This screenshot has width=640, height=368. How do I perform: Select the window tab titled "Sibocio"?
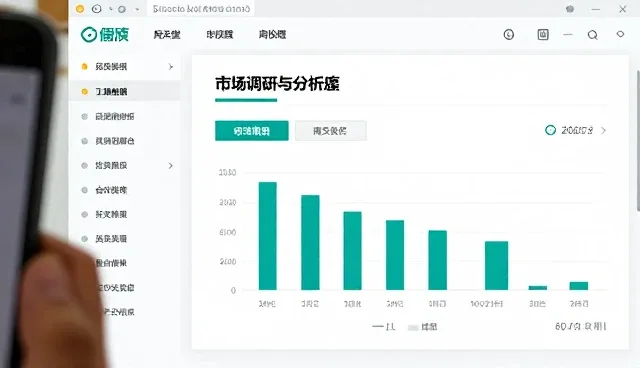(x=201, y=9)
